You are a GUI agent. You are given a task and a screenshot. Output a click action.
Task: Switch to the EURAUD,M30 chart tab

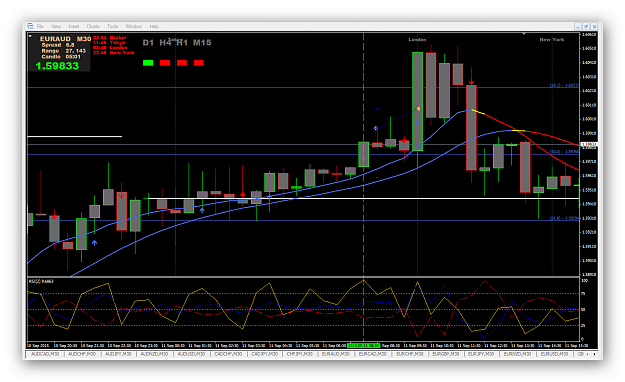point(336,354)
